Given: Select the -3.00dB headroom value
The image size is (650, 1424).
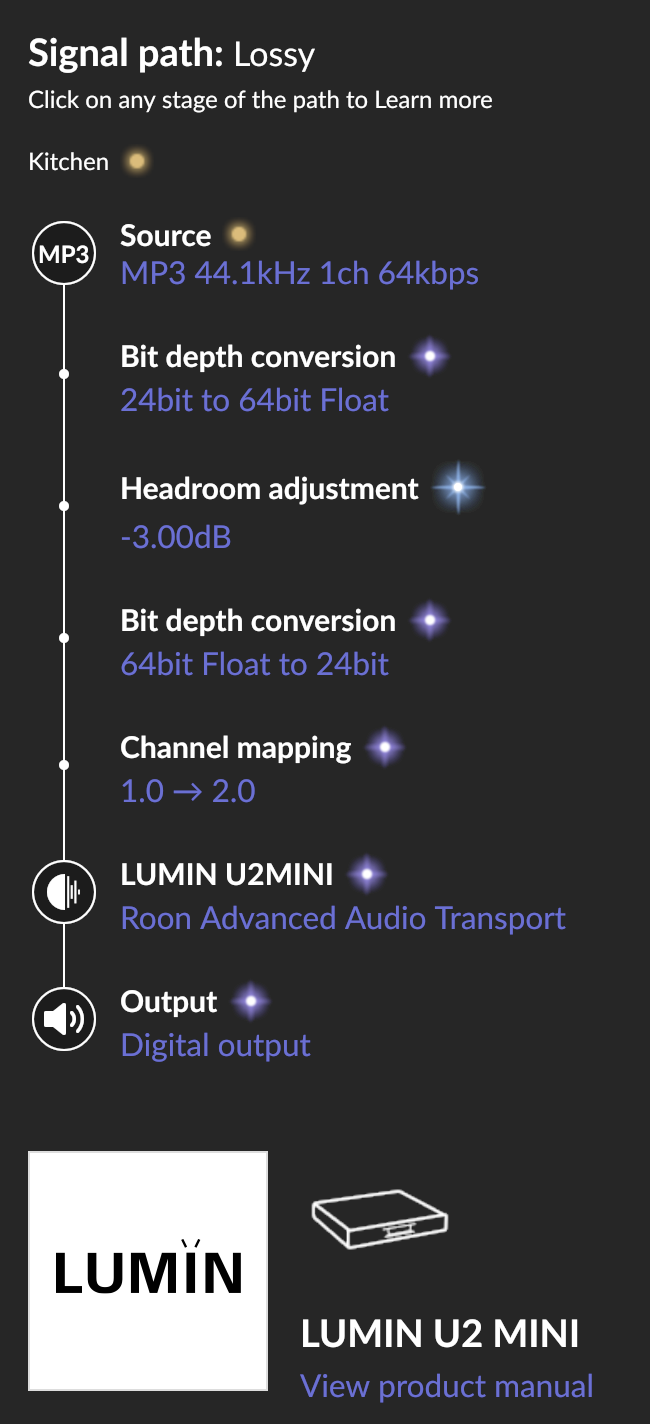Looking at the screenshot, I should pyautogui.click(x=176, y=537).
